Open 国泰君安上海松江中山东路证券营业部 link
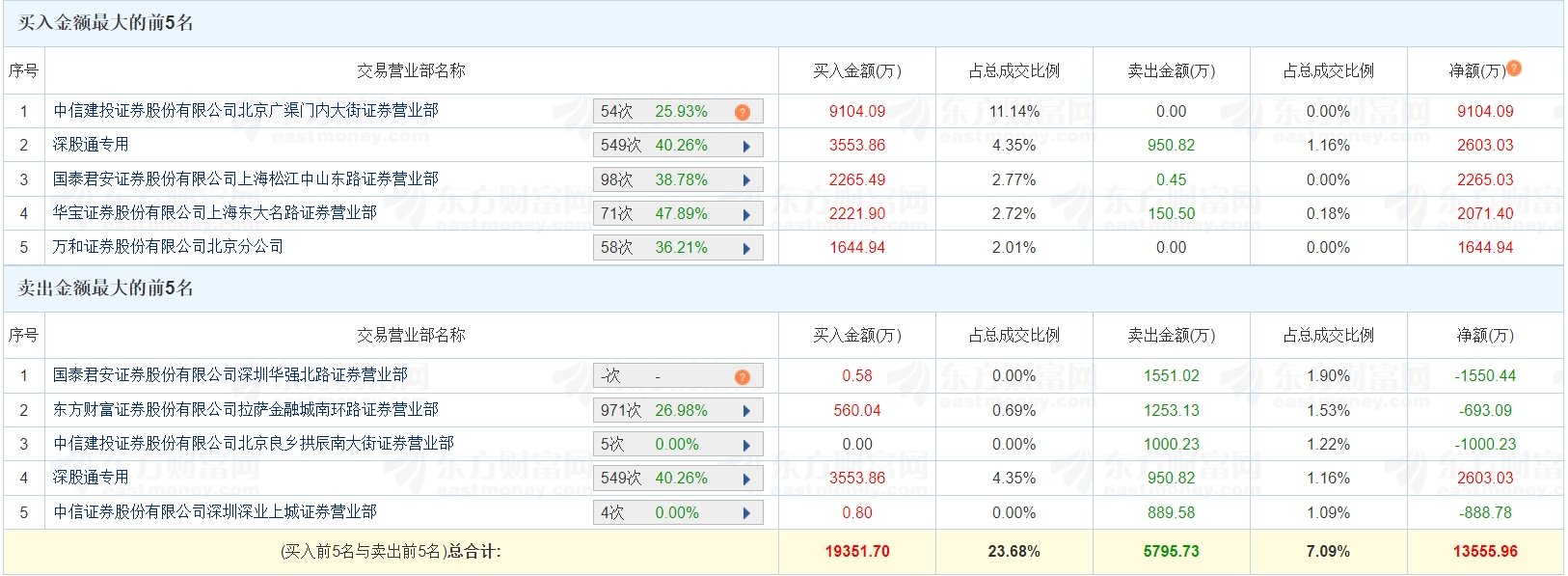 pos(246,179)
